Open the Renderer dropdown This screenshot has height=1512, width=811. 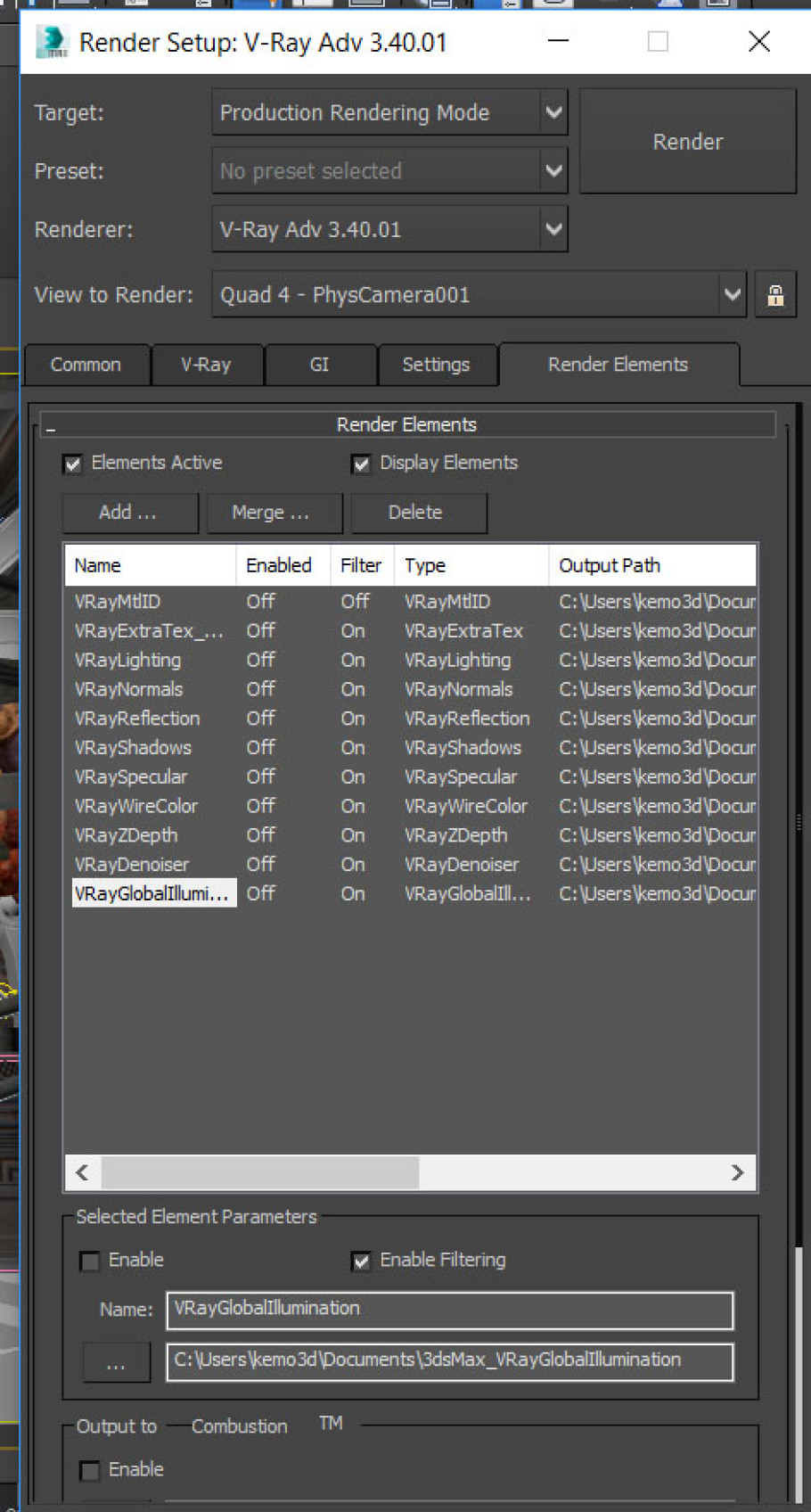(x=389, y=229)
